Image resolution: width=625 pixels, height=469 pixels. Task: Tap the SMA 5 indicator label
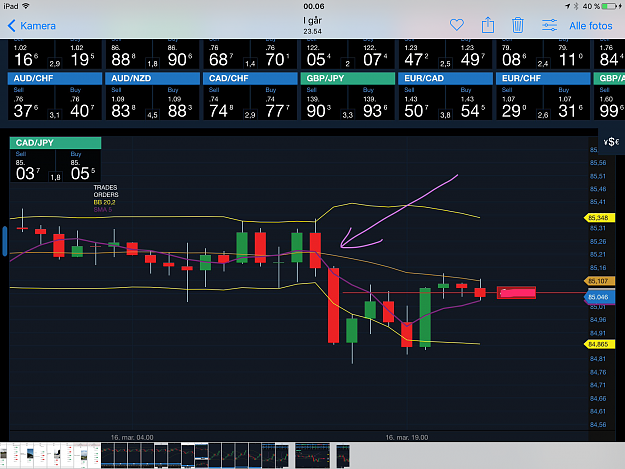[103, 210]
